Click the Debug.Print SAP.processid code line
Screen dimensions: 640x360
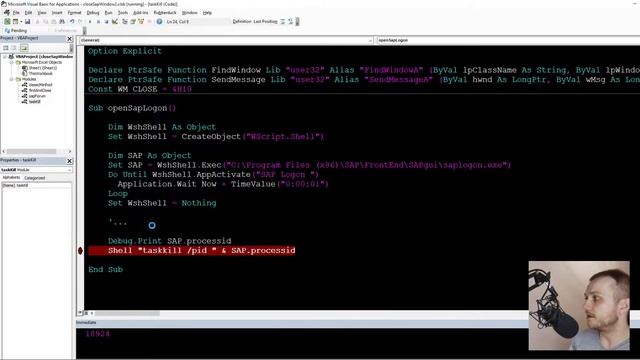pos(170,241)
